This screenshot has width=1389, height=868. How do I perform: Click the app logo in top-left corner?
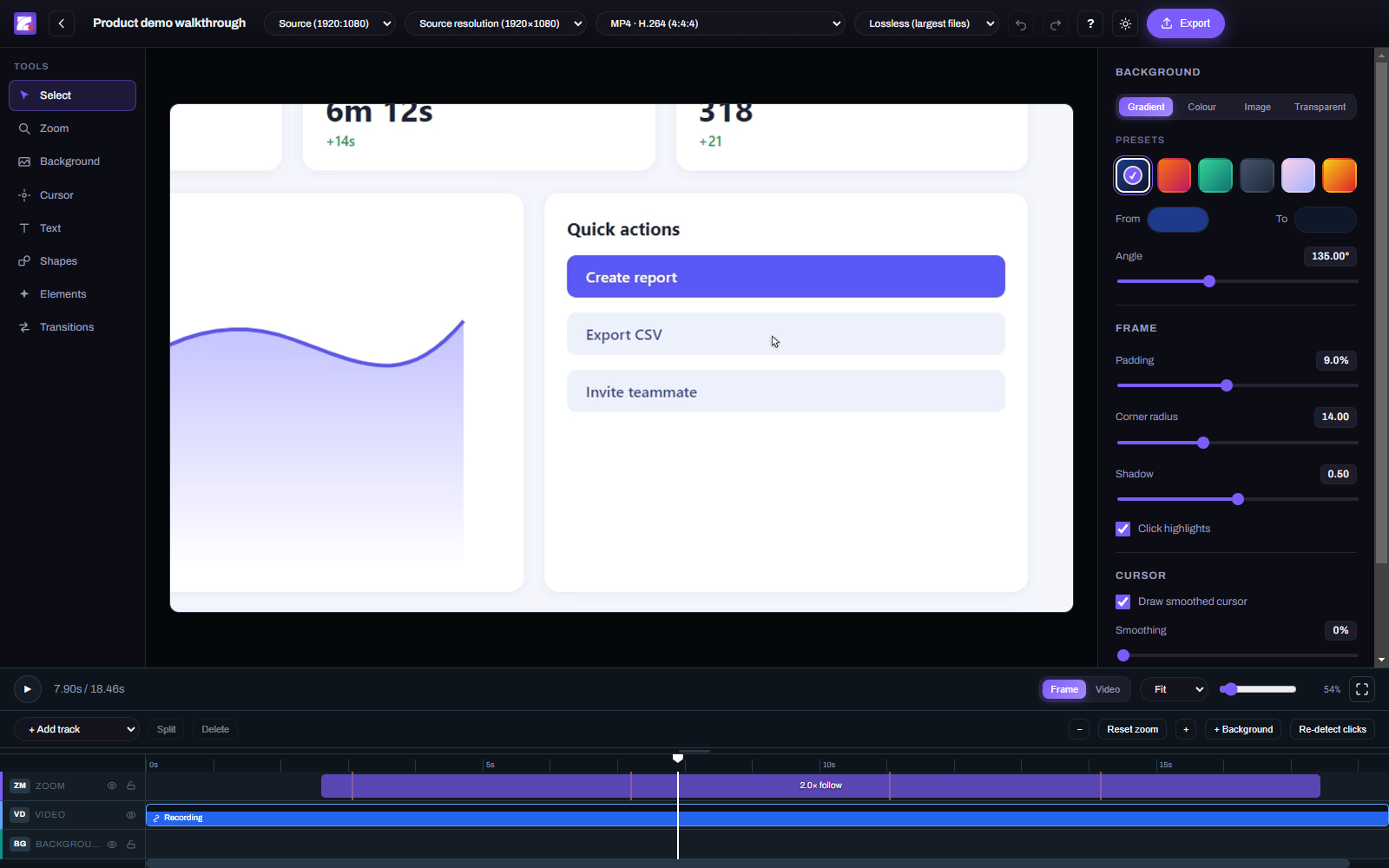point(25,23)
